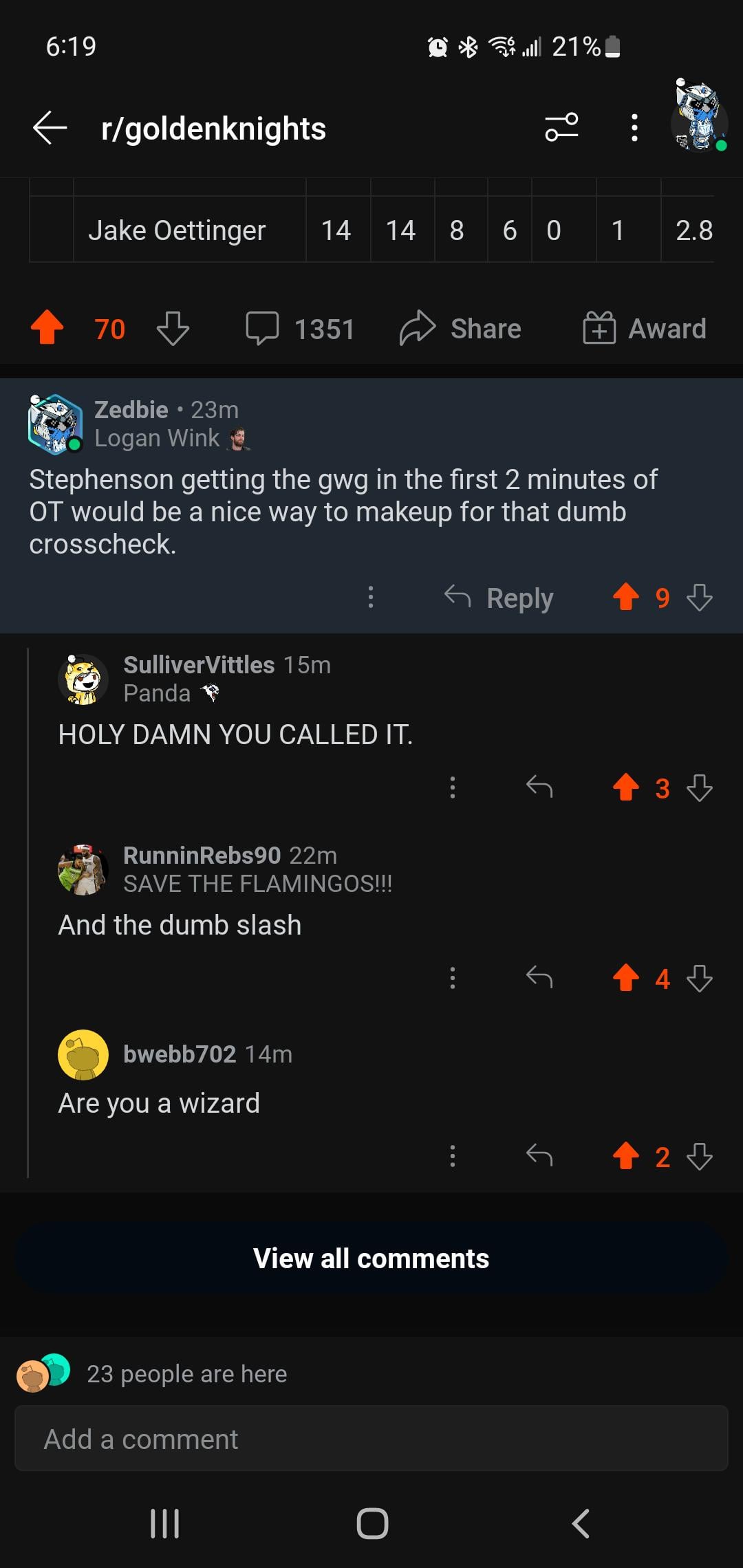Share this post
The image size is (743, 1568).
coord(460,328)
